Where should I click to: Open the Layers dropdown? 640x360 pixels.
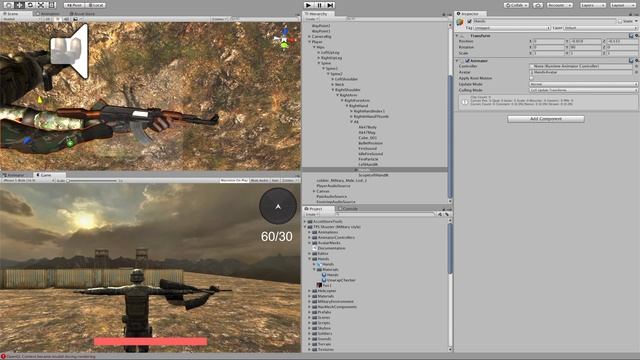(592, 5)
